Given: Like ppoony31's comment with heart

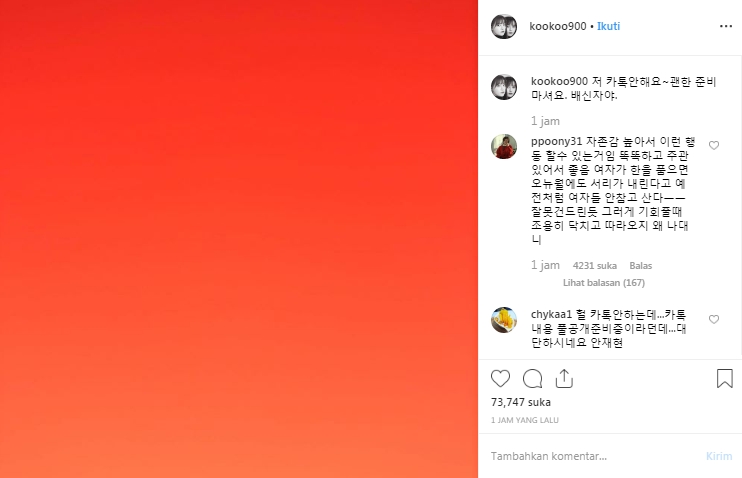Looking at the screenshot, I should (714, 145).
